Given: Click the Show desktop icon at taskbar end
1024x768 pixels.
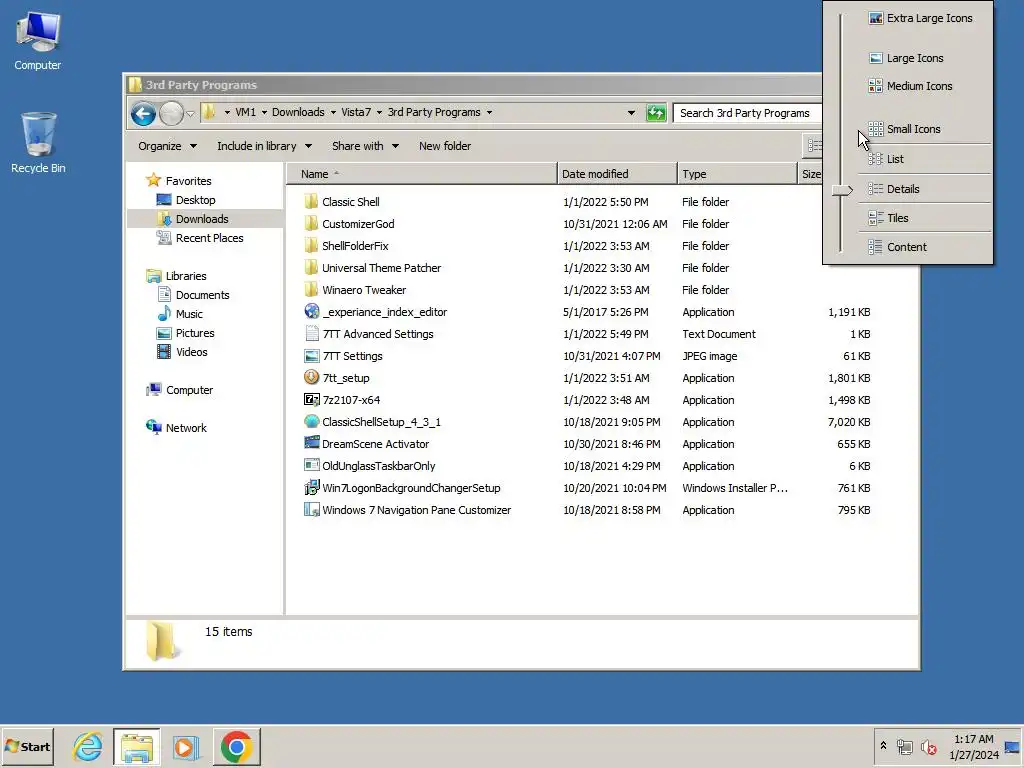Looking at the screenshot, I should point(1012,746).
